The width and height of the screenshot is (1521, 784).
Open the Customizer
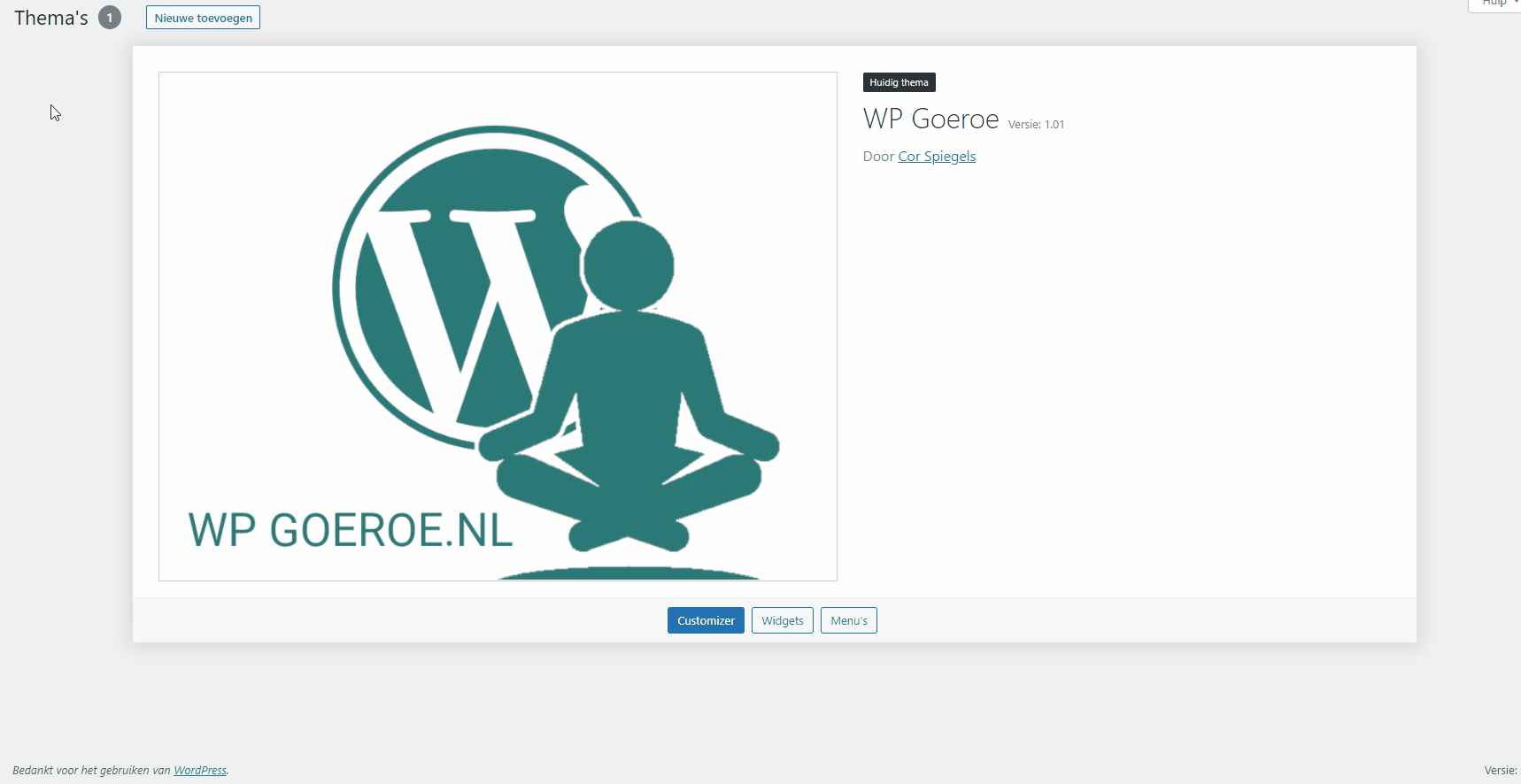(x=706, y=620)
